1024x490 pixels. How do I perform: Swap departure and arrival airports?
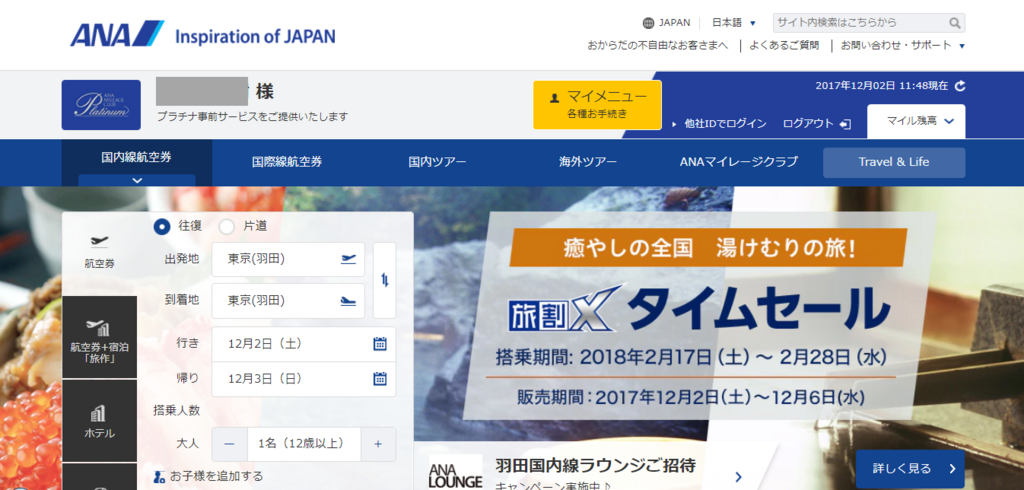tap(385, 280)
